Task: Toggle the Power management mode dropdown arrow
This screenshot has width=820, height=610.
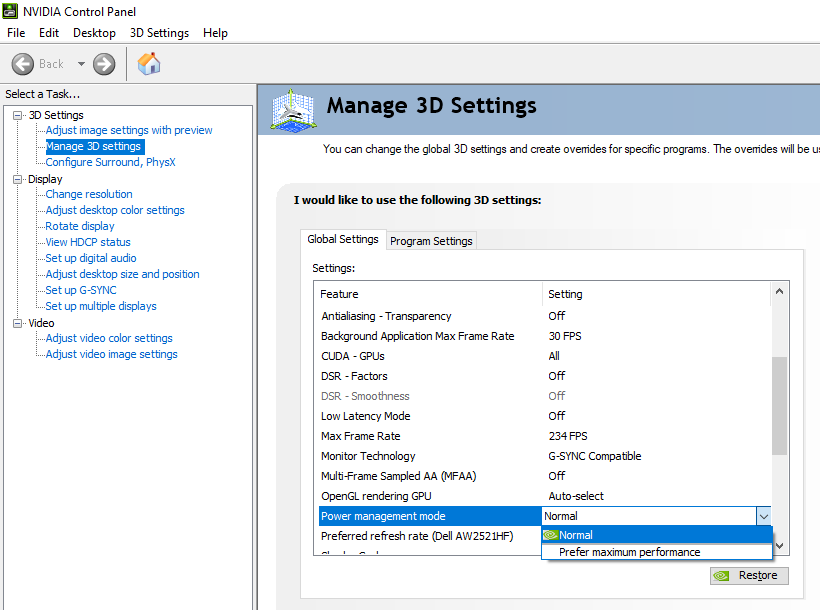Action: pos(764,516)
